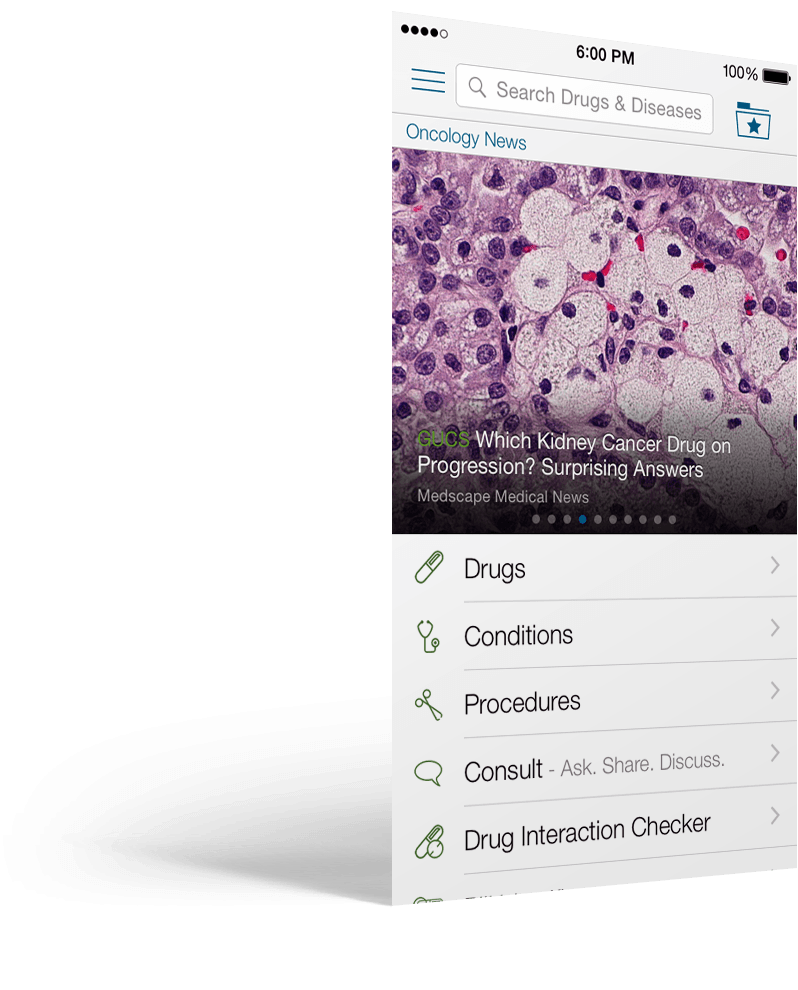This screenshot has width=798, height=990.
Task: Tap the Procedures scissors icon
Action: 428,704
